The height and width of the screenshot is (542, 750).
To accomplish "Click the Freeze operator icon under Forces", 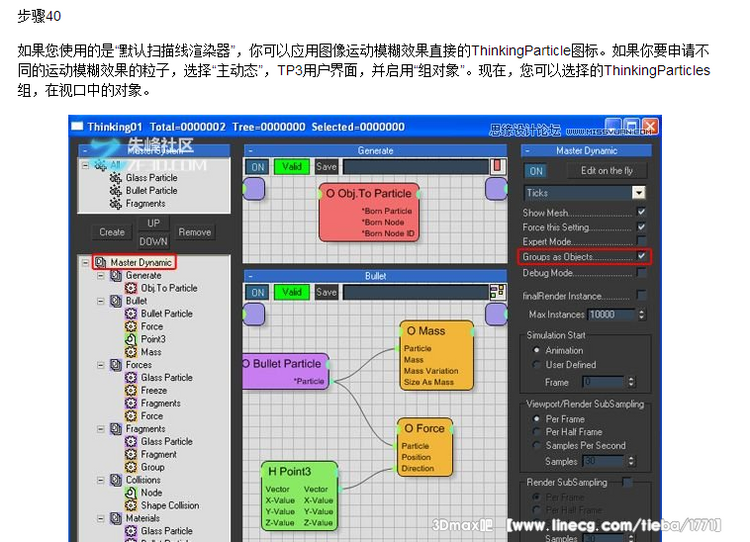I will [x=131, y=391].
